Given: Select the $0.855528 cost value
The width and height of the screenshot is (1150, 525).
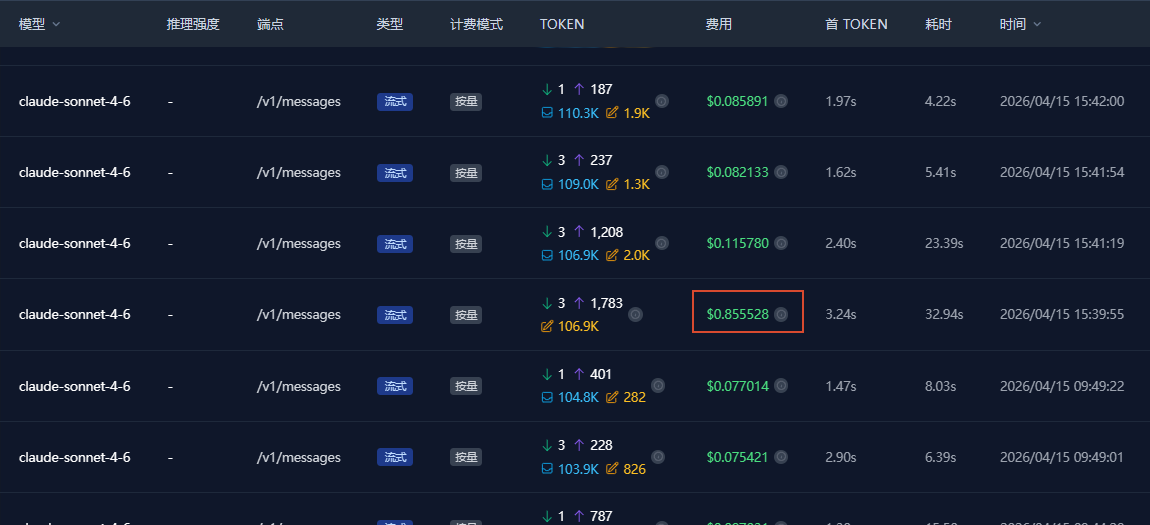Looking at the screenshot, I should (738, 315).
